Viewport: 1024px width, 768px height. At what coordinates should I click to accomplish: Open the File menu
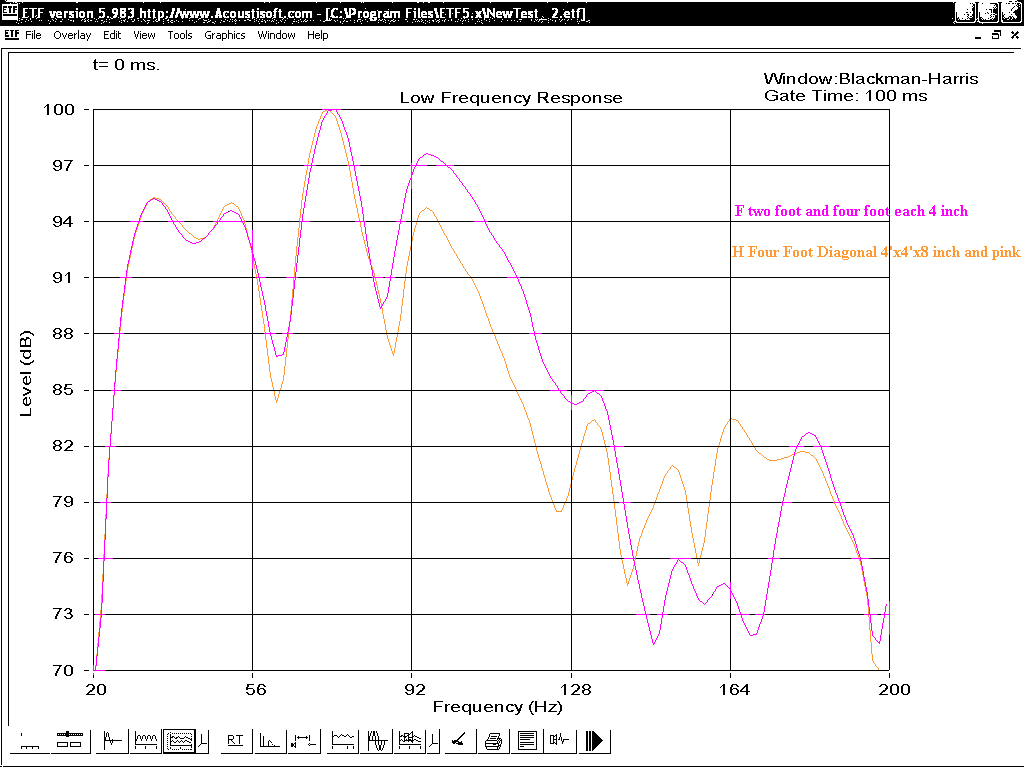click(x=33, y=35)
